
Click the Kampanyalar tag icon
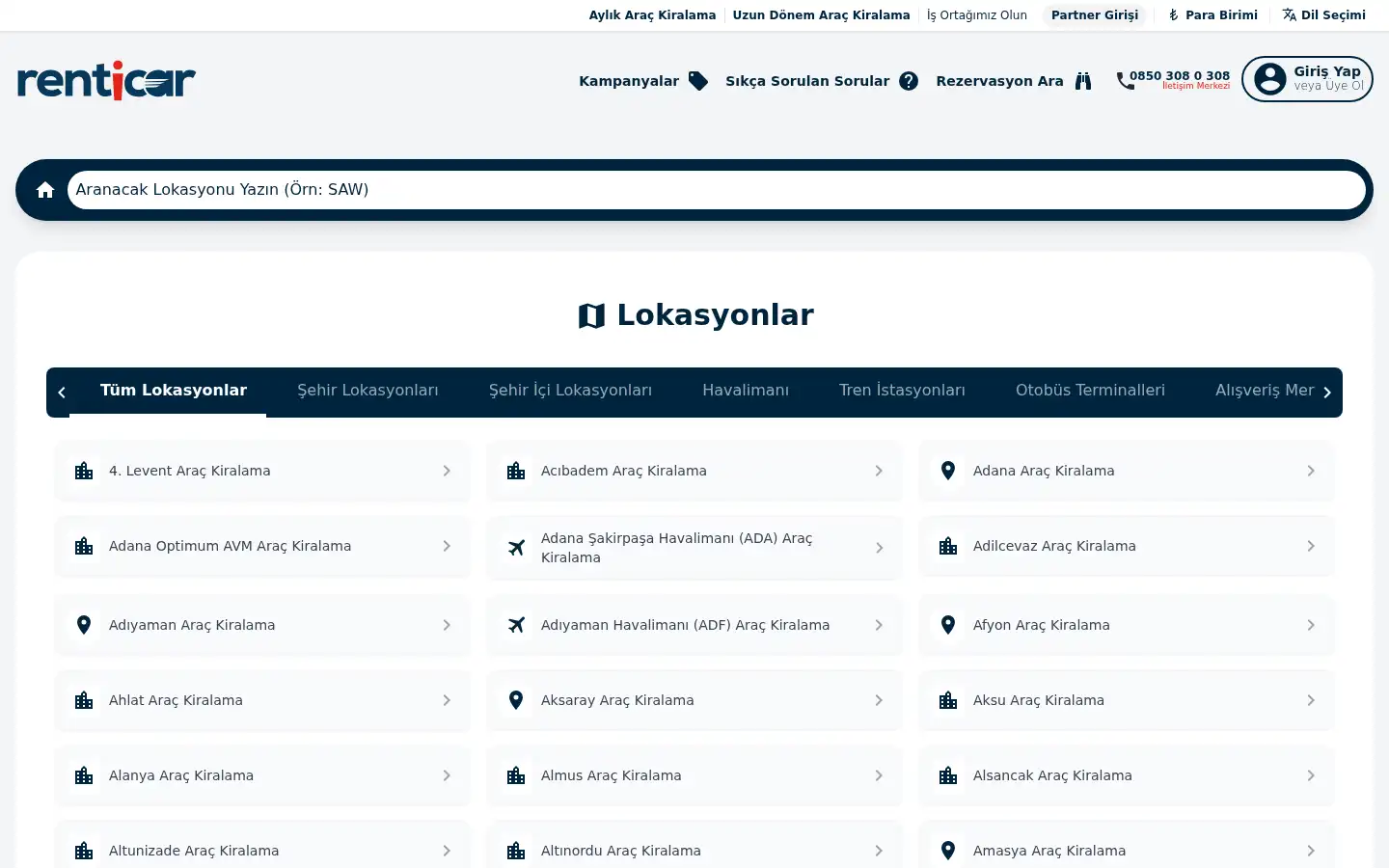[698, 81]
